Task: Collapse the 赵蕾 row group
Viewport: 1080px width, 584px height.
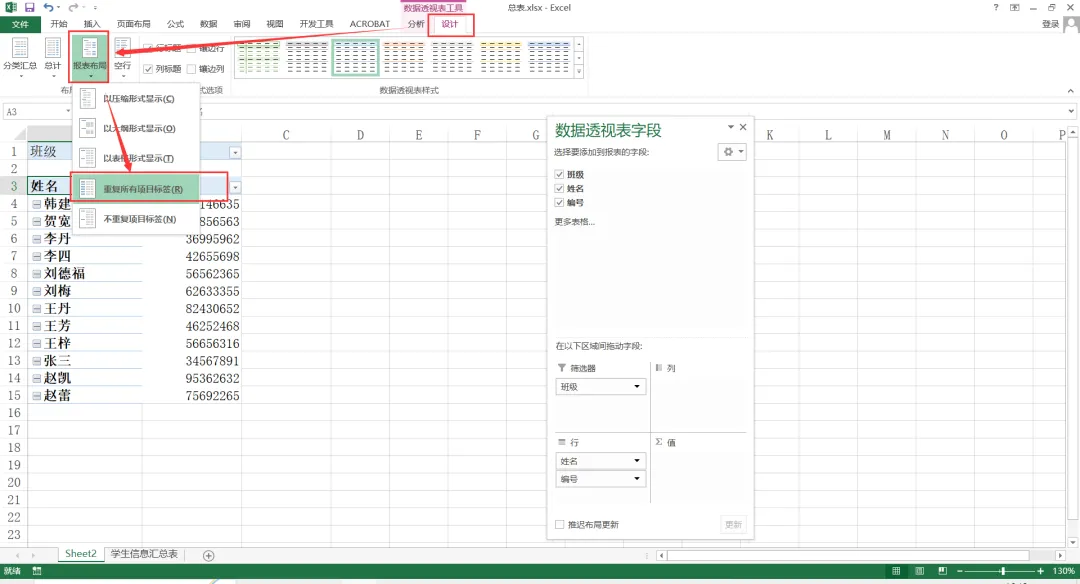Action: click(37, 396)
